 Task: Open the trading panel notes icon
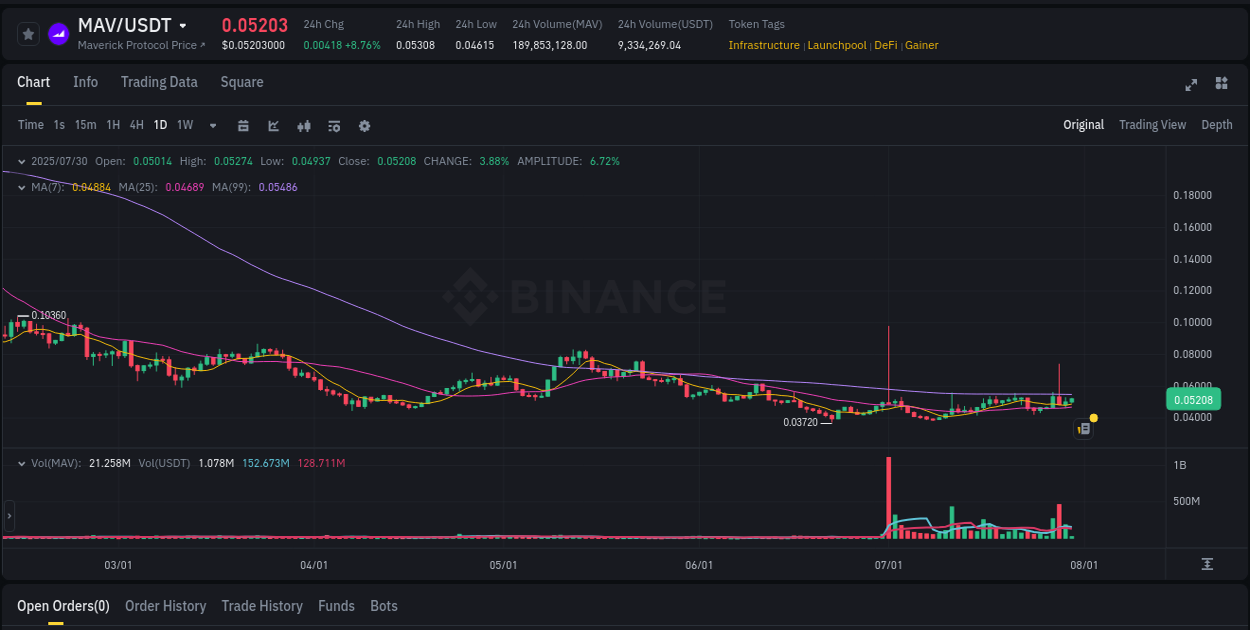1083,428
